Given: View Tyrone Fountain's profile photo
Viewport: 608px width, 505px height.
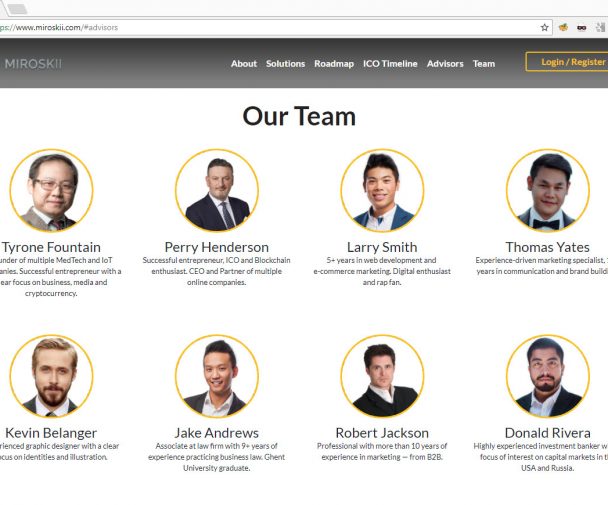Looking at the screenshot, I should click(x=52, y=190).
